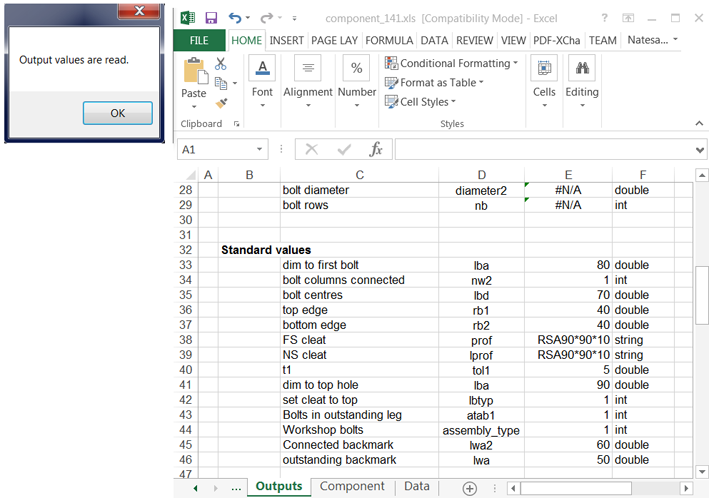Switch to the Data sheet tab
The image size is (709, 498).
416,486
